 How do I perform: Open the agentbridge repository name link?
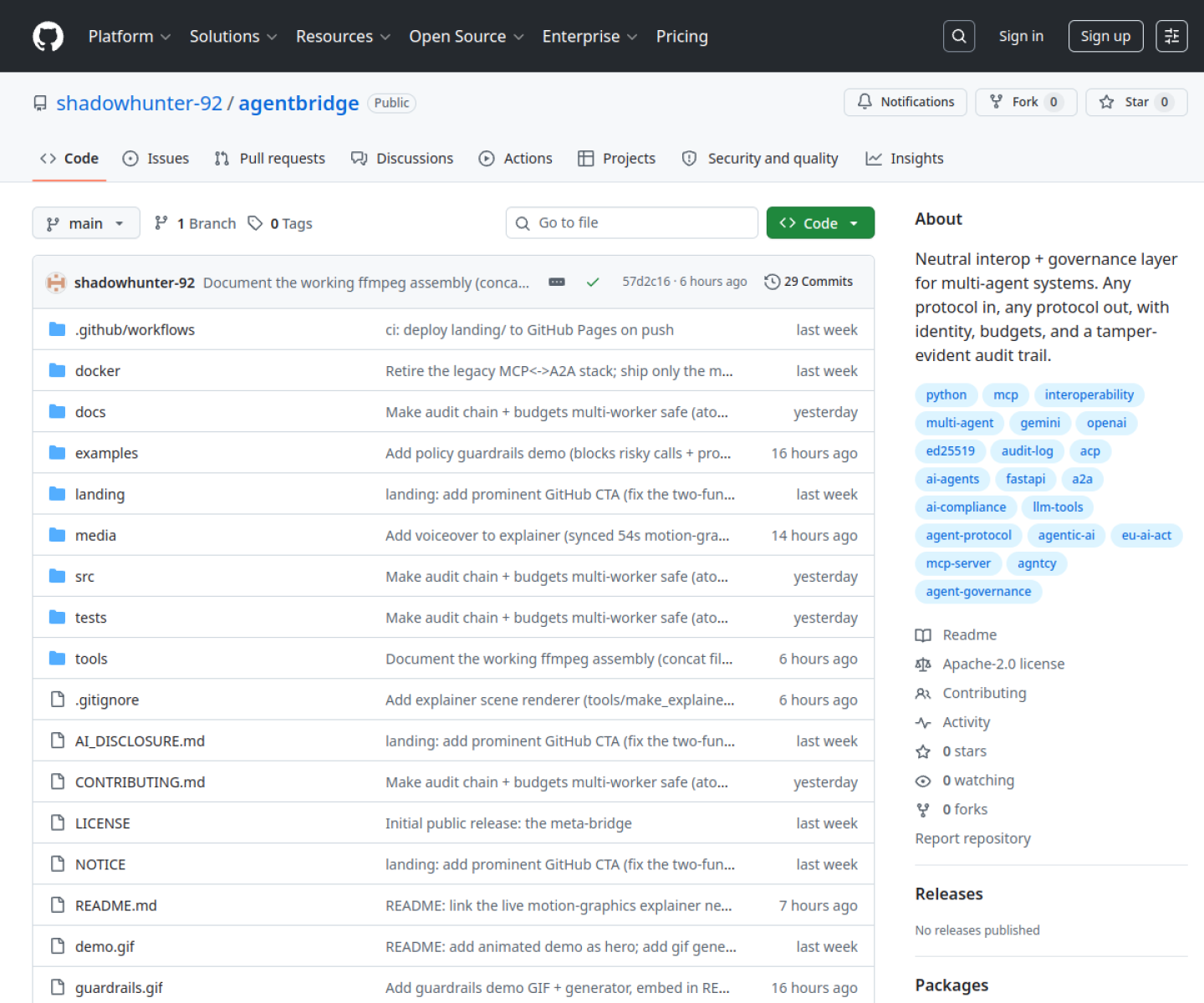click(x=298, y=103)
